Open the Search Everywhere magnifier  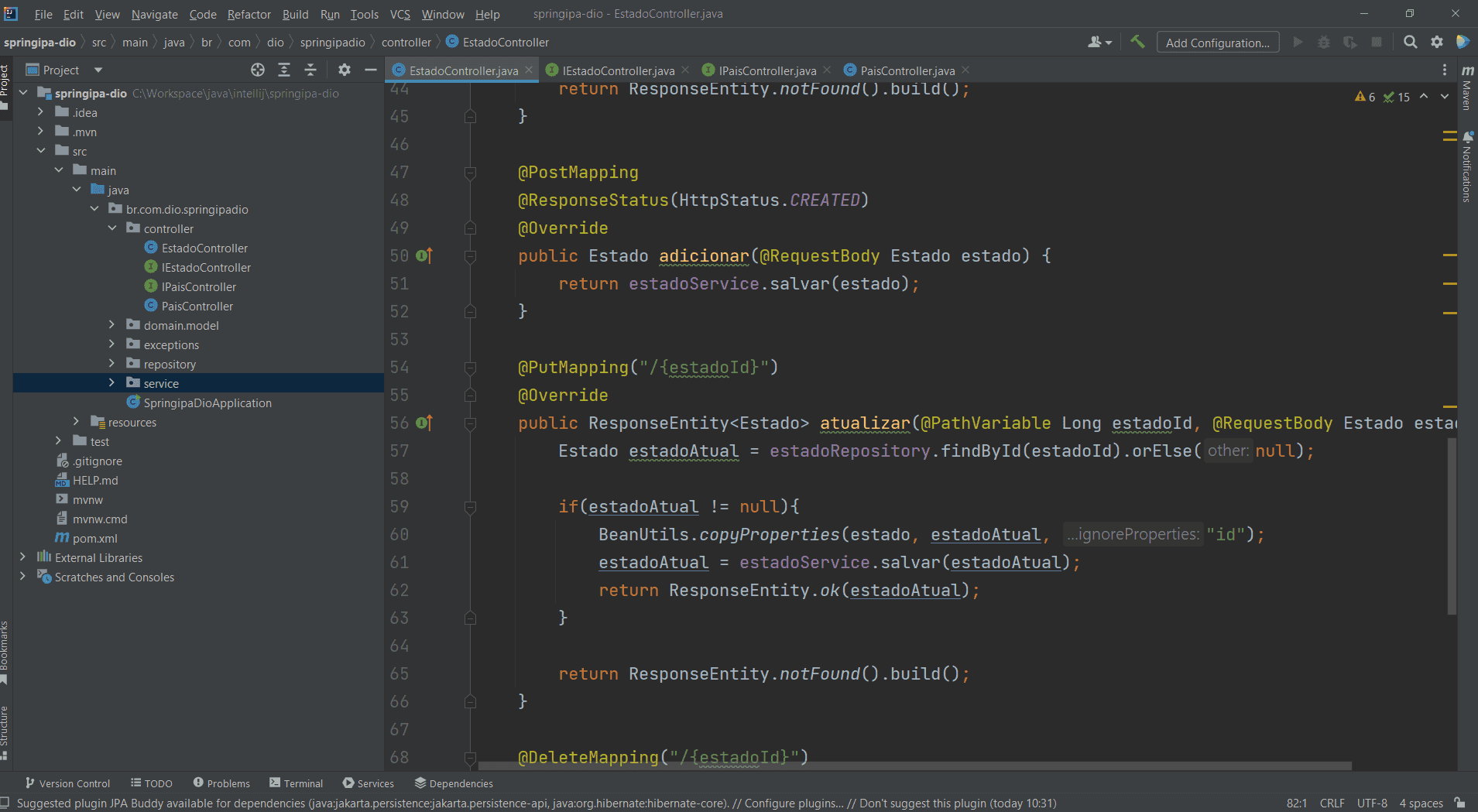pos(1411,42)
